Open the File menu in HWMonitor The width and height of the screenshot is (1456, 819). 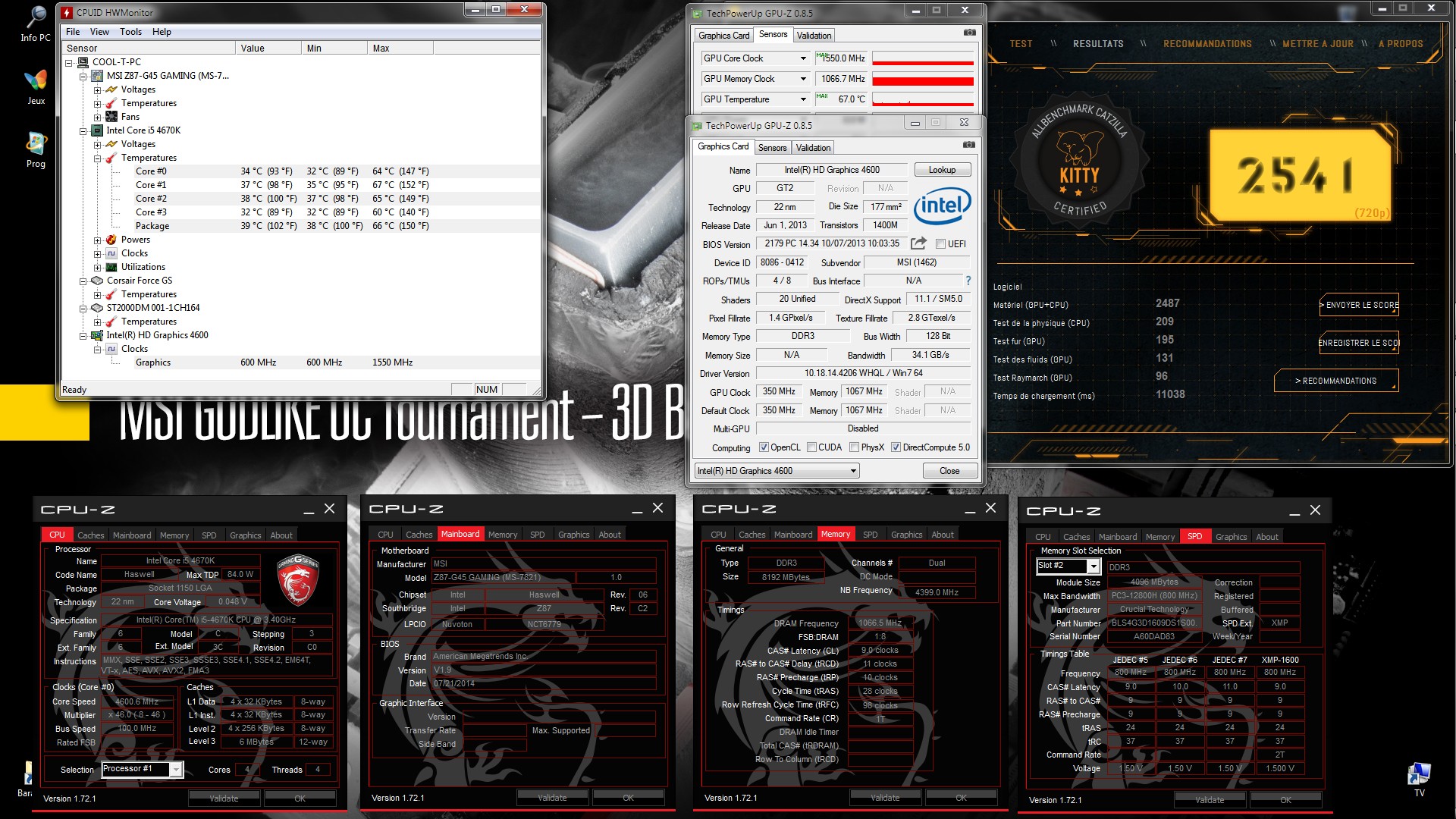73,32
